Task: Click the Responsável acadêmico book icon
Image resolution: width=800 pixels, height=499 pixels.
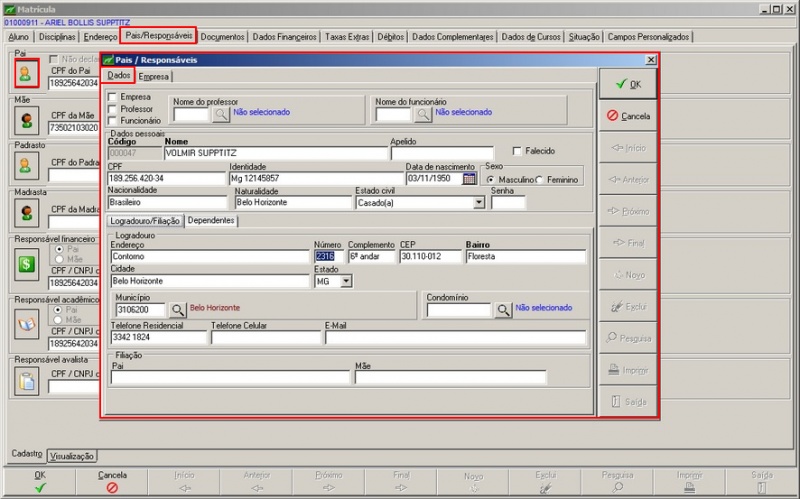Action: 27,323
